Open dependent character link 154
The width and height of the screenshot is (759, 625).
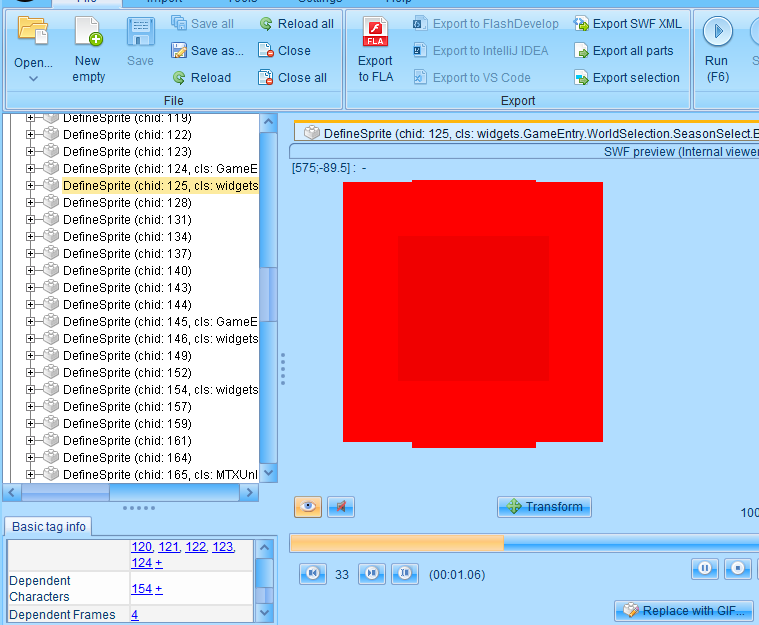(x=141, y=589)
